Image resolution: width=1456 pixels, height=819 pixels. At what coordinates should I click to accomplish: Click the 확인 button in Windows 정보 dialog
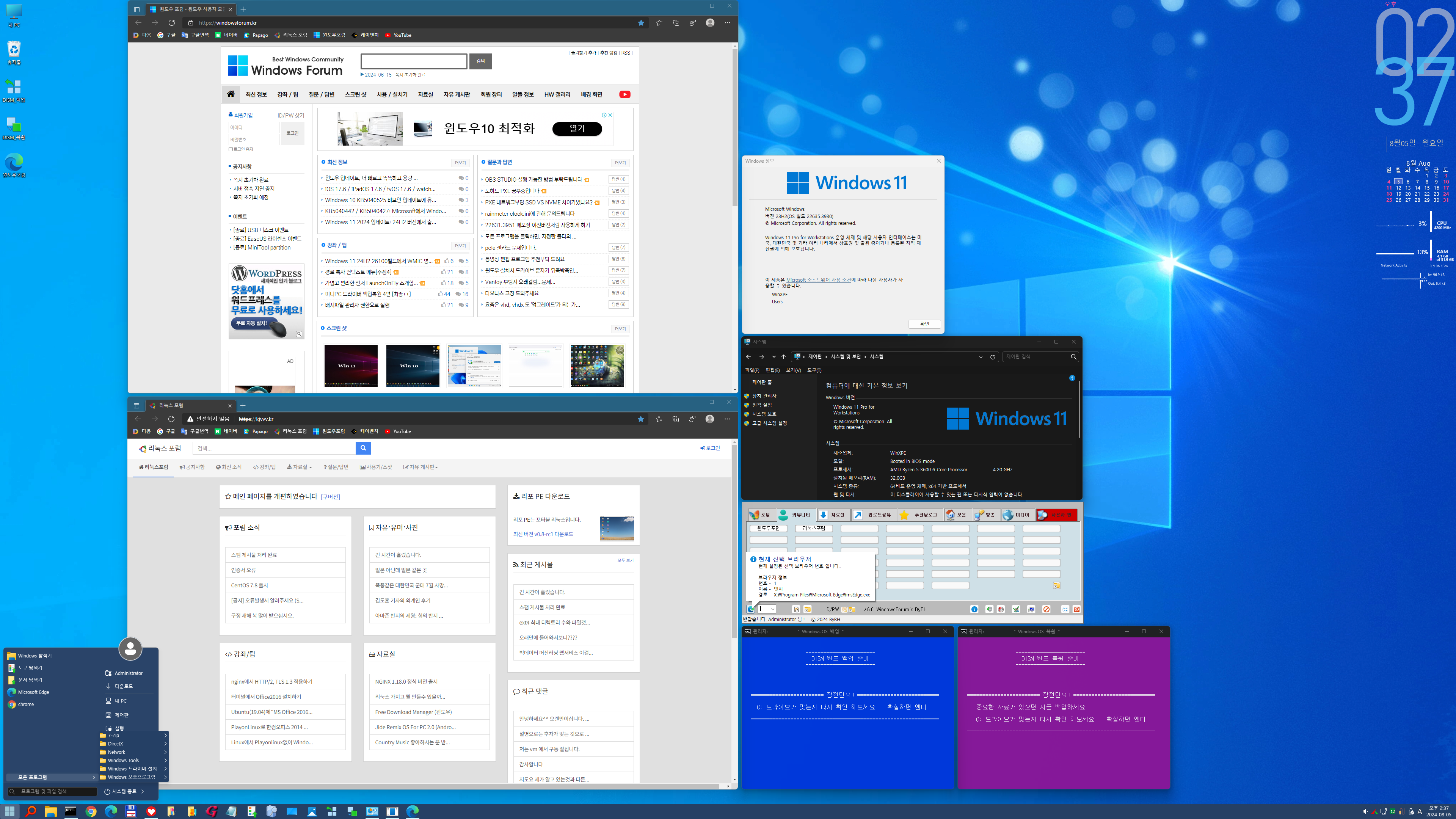[x=925, y=324]
